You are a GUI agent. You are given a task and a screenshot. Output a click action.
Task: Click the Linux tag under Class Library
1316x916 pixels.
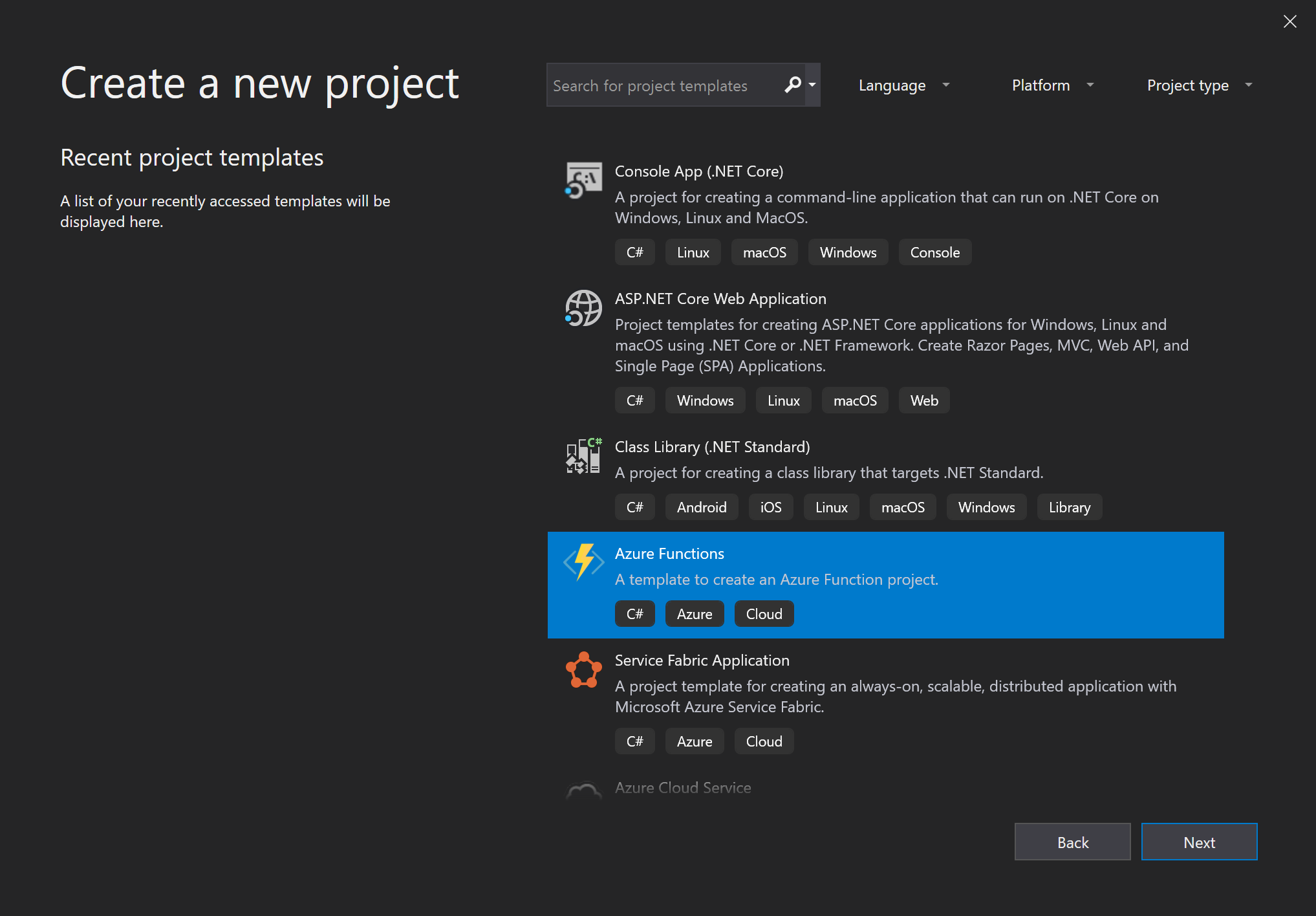(831, 507)
